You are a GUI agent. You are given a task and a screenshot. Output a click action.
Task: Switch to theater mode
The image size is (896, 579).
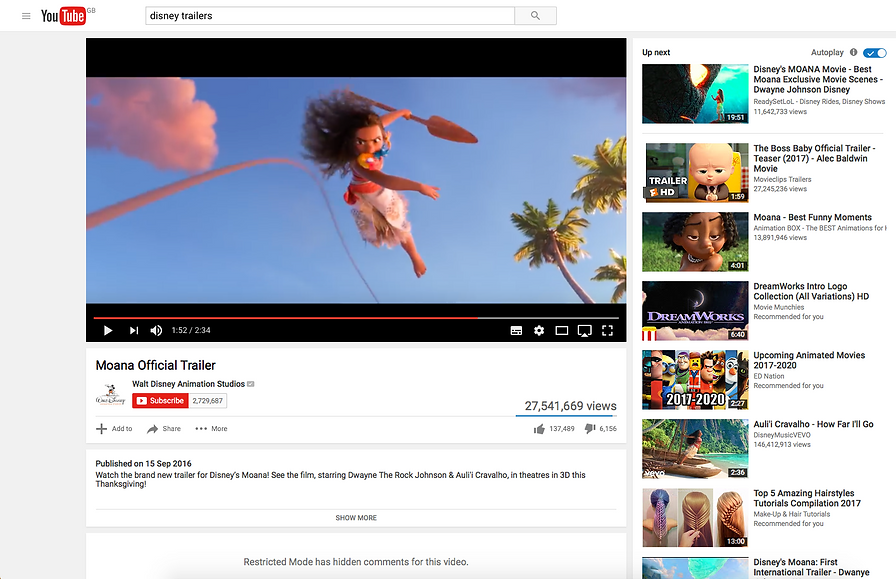click(x=562, y=330)
